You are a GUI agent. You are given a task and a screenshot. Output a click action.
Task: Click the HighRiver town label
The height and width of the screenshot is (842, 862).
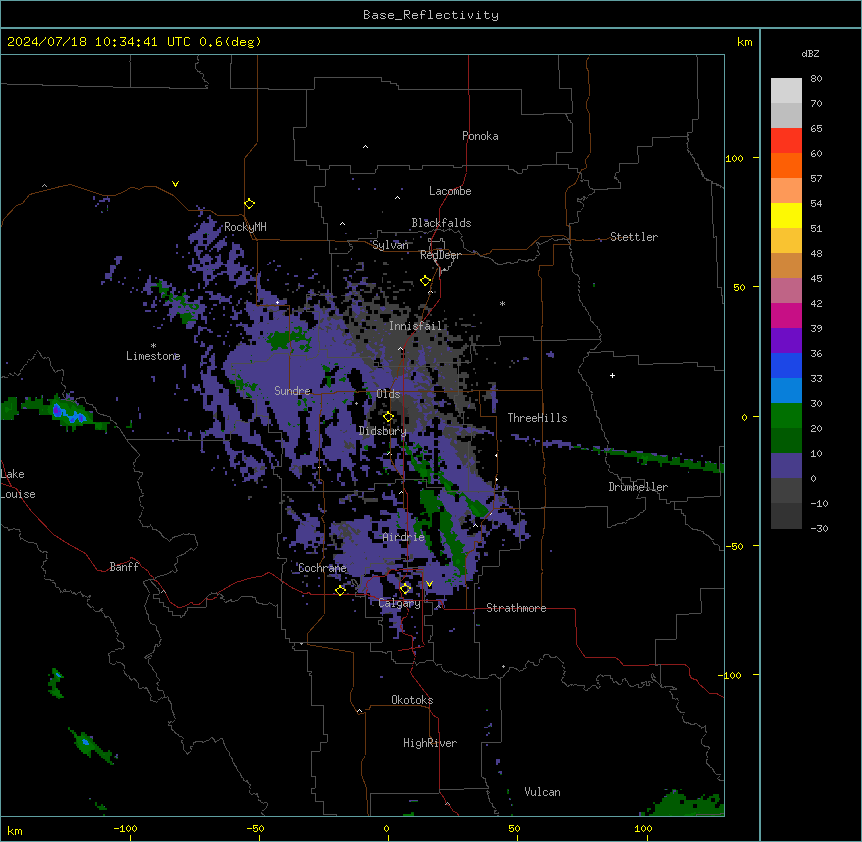[x=430, y=743]
